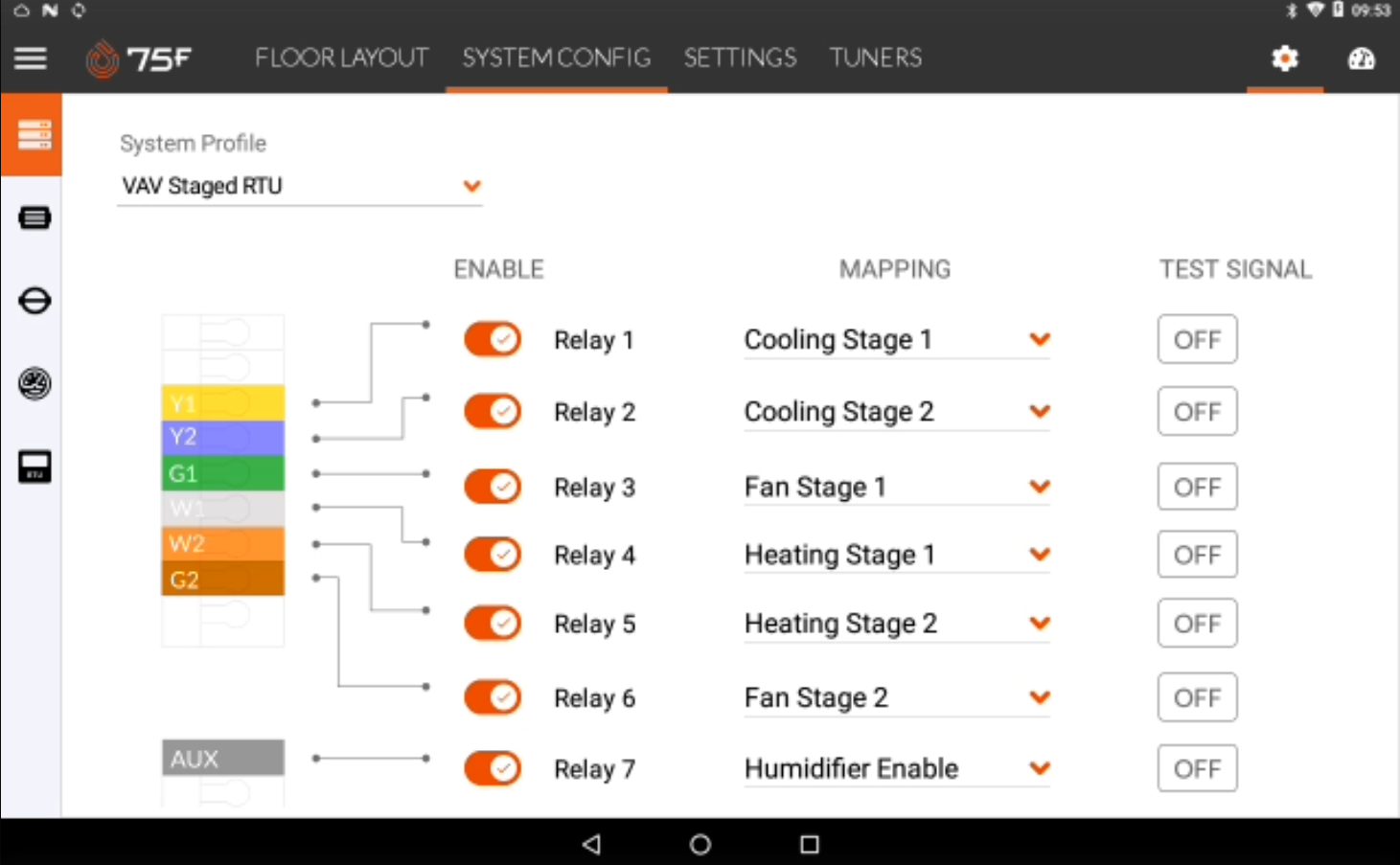Toggle Relay 7 off
The image size is (1400, 865).
pyautogui.click(x=492, y=767)
